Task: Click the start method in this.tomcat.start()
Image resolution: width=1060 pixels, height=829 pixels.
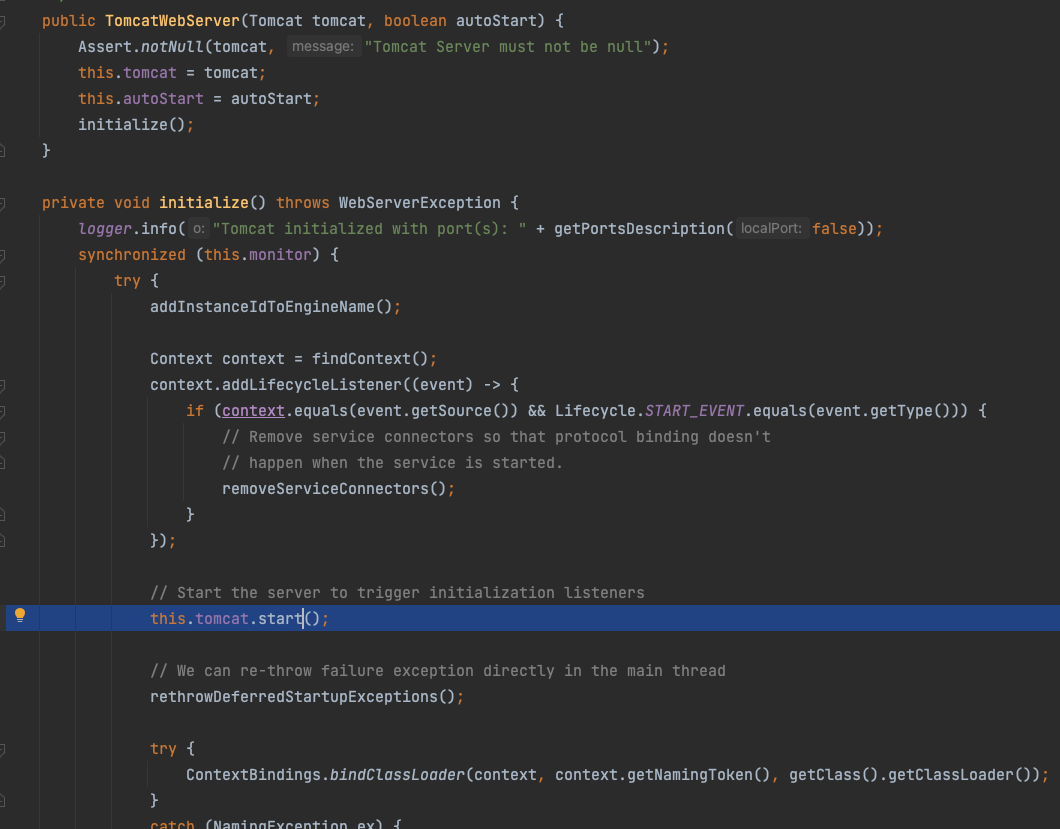Action: coord(280,619)
